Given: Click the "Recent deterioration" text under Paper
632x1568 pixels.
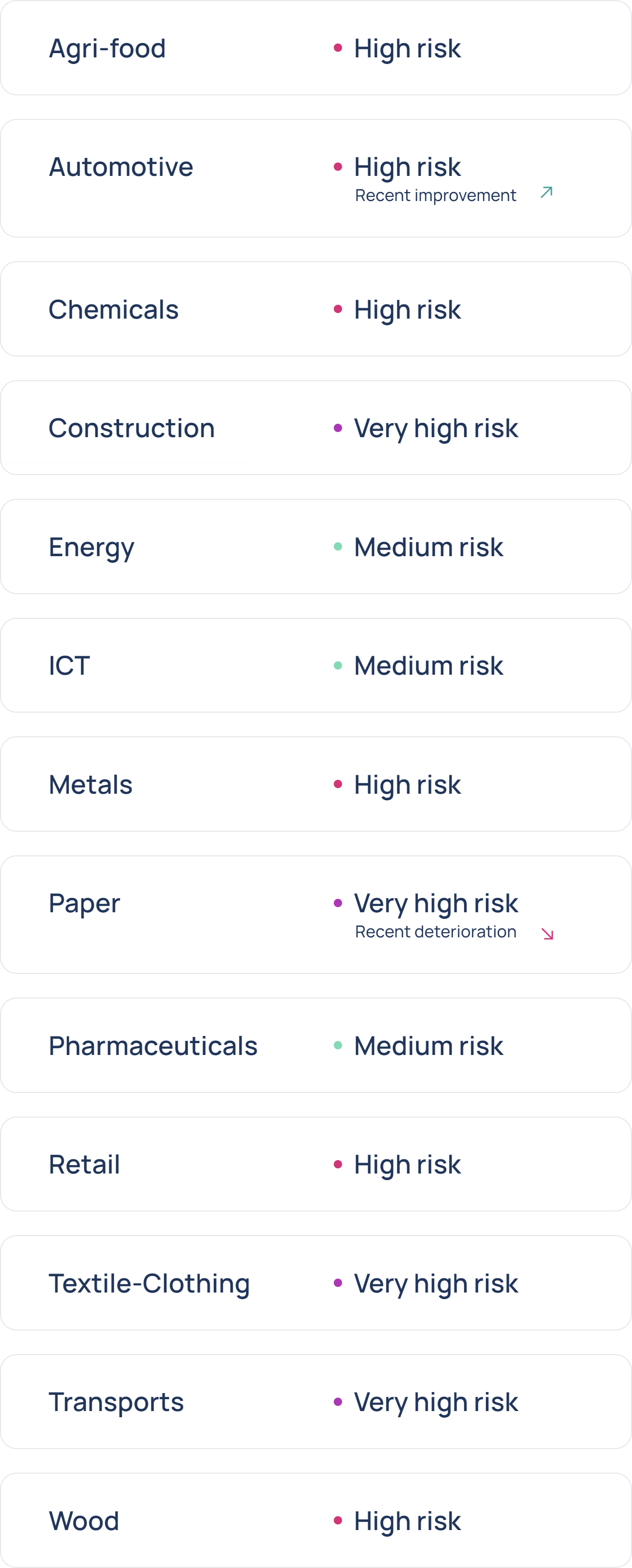Looking at the screenshot, I should click(x=435, y=932).
